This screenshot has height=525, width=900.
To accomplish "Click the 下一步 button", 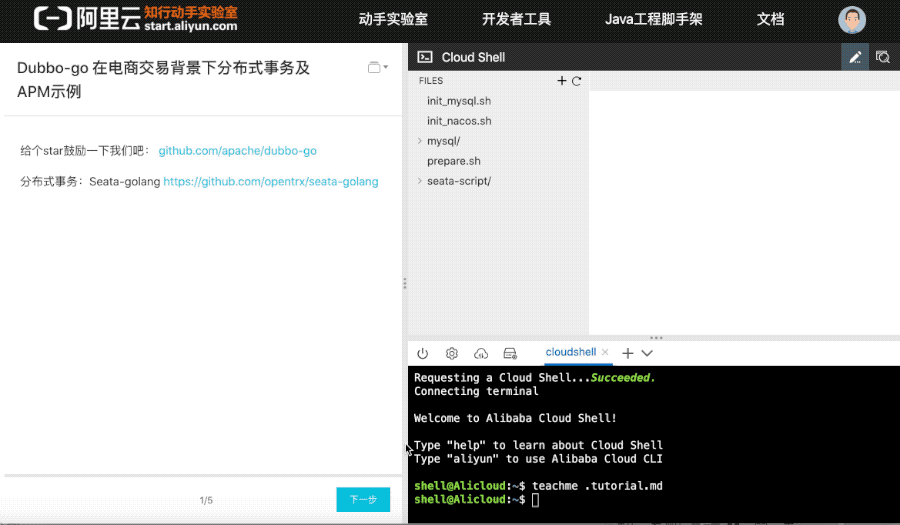I will [363, 500].
